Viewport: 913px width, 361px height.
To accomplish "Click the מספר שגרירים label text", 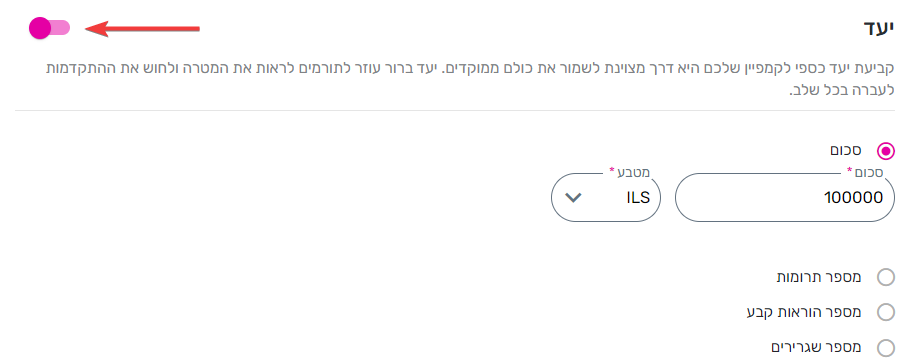I will pos(816,348).
